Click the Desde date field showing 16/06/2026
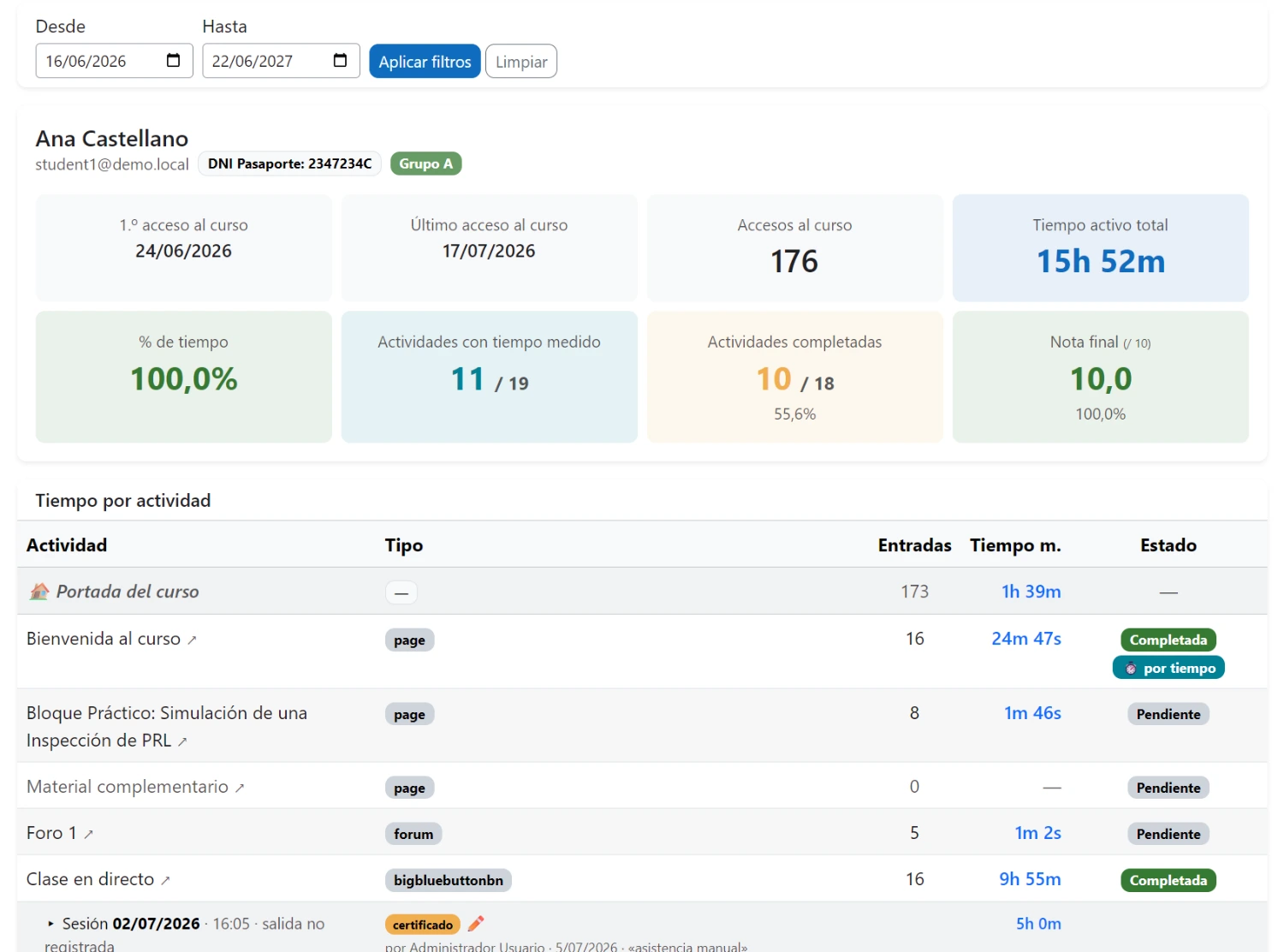1284x952 pixels. pos(114,61)
